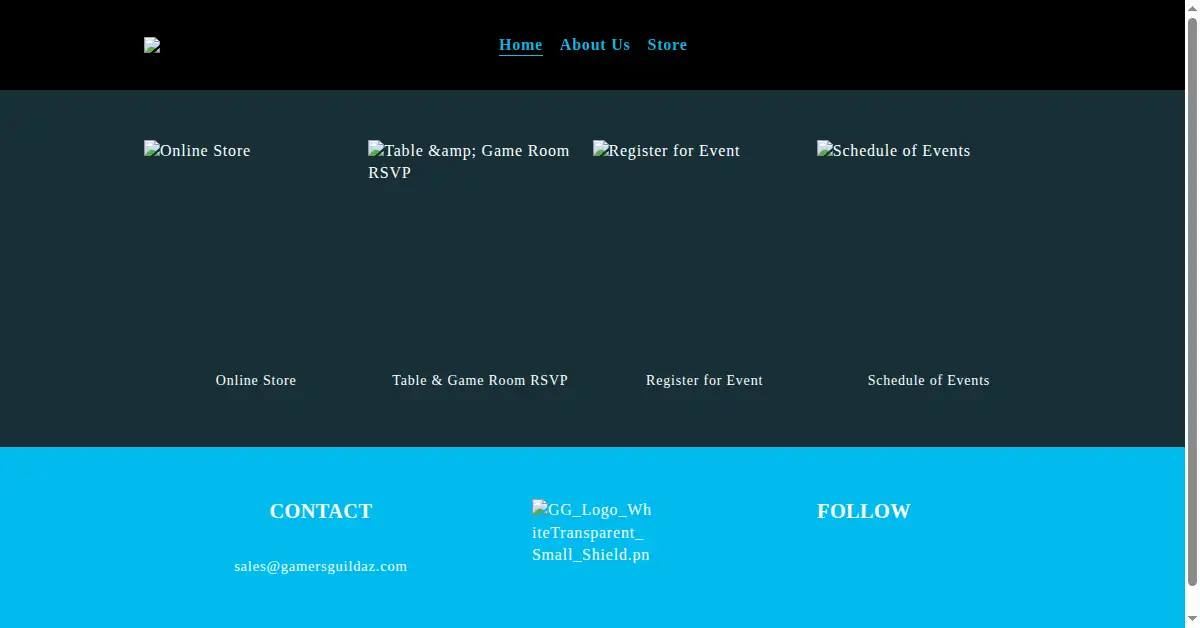Click the Schedule of Events image placeholder
The height and width of the screenshot is (628, 1200).
tap(928, 252)
